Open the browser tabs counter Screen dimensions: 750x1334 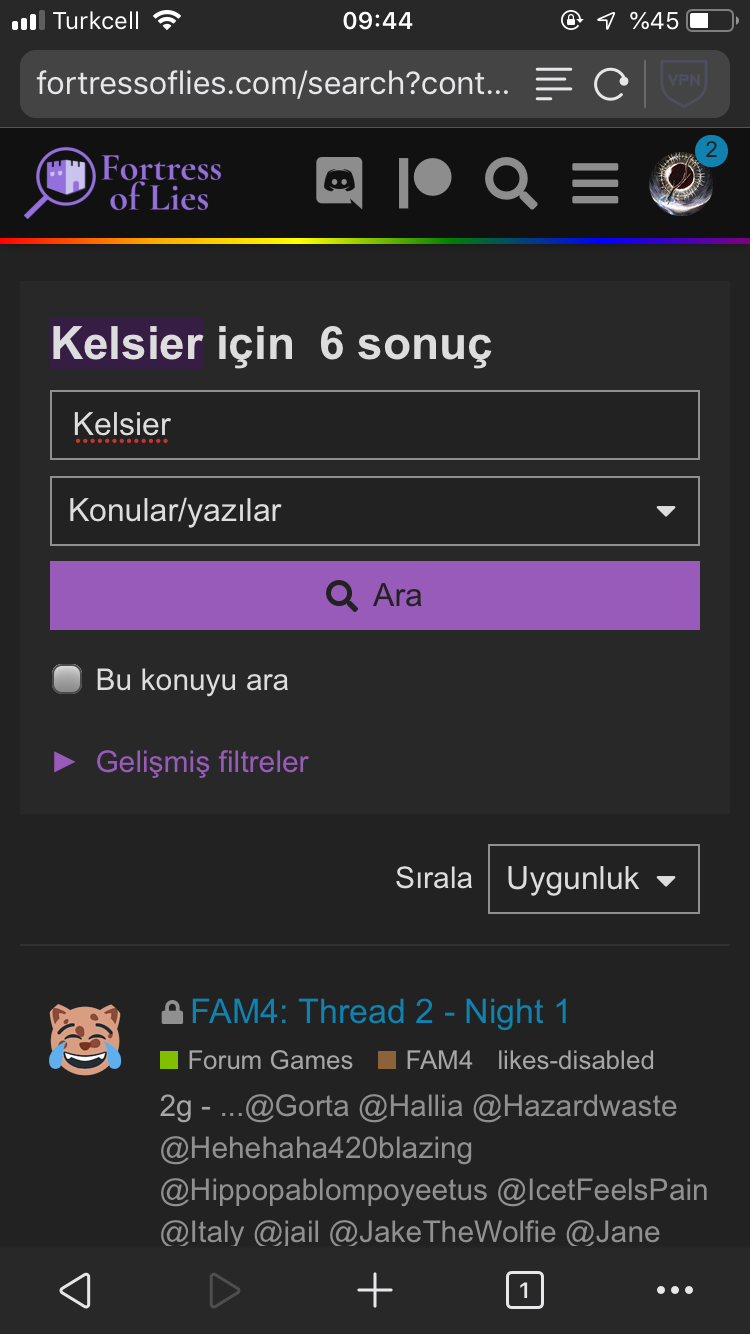point(524,1290)
